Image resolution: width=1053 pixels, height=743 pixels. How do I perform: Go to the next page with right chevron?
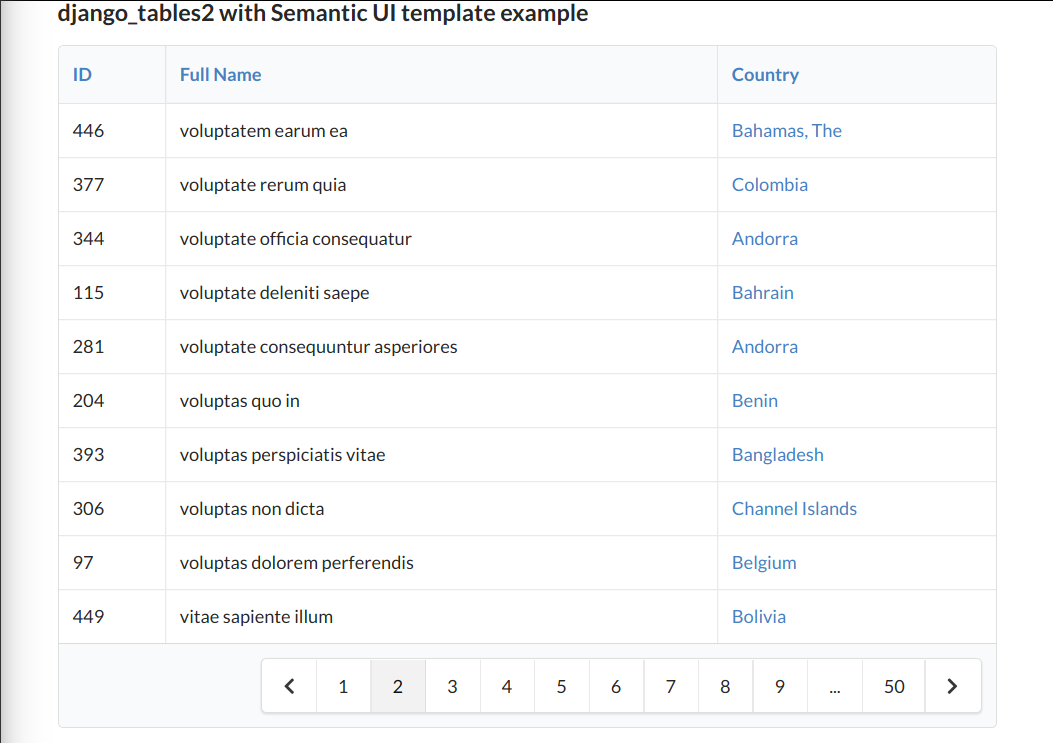click(952, 686)
